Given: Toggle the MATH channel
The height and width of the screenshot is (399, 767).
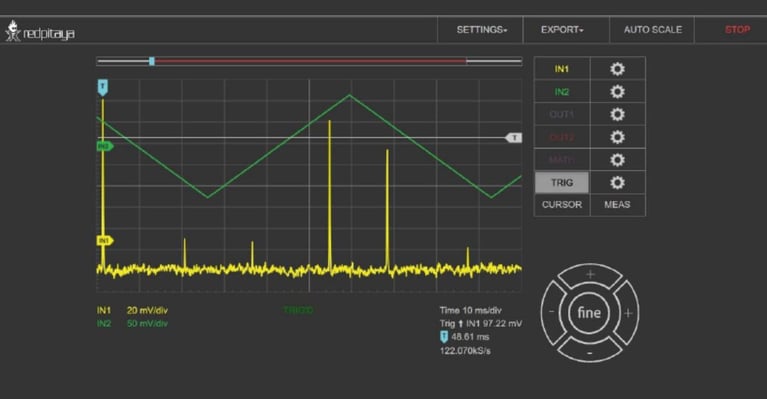Looking at the screenshot, I should [562, 160].
